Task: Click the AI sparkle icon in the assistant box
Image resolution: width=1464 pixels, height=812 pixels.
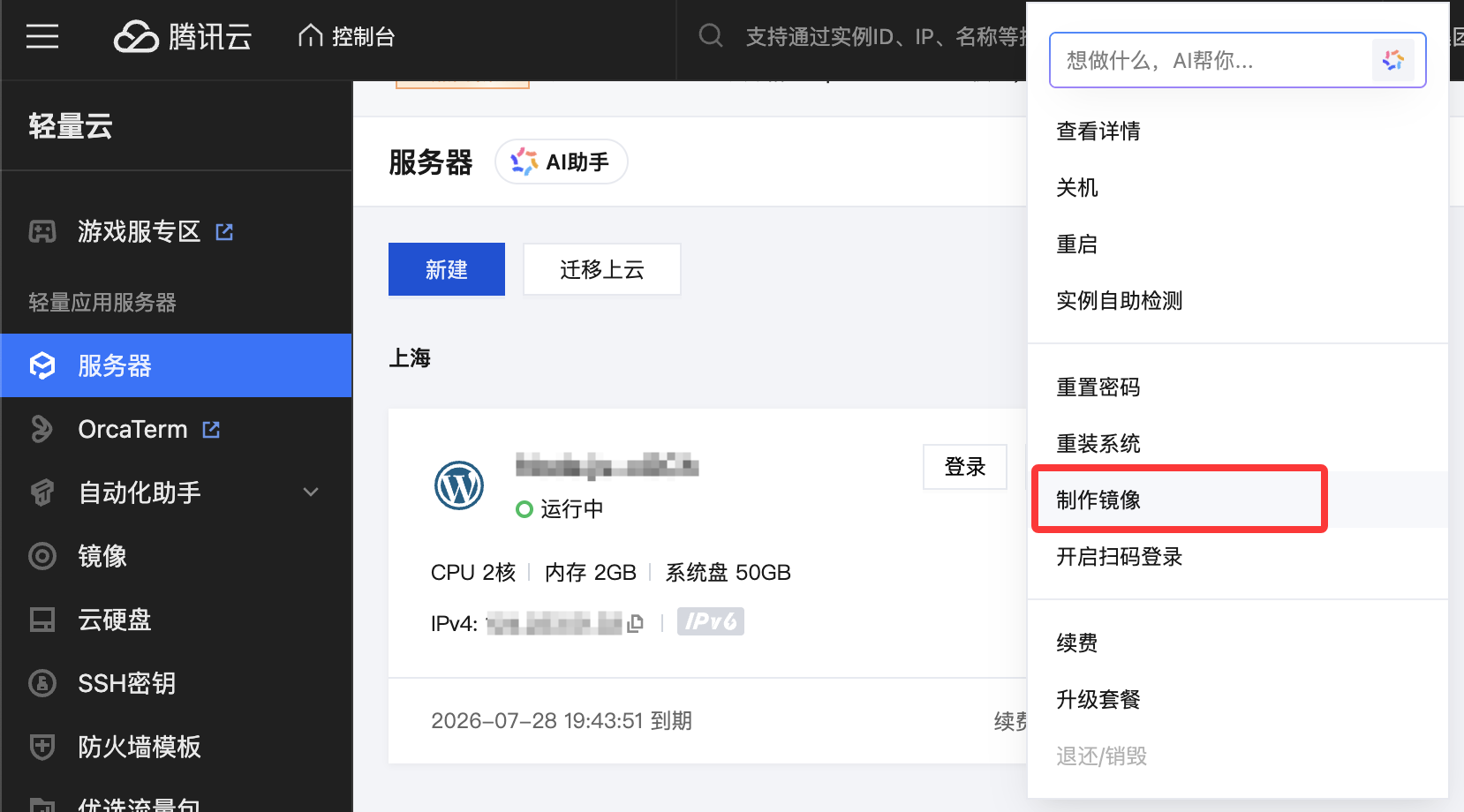Action: (1392, 60)
